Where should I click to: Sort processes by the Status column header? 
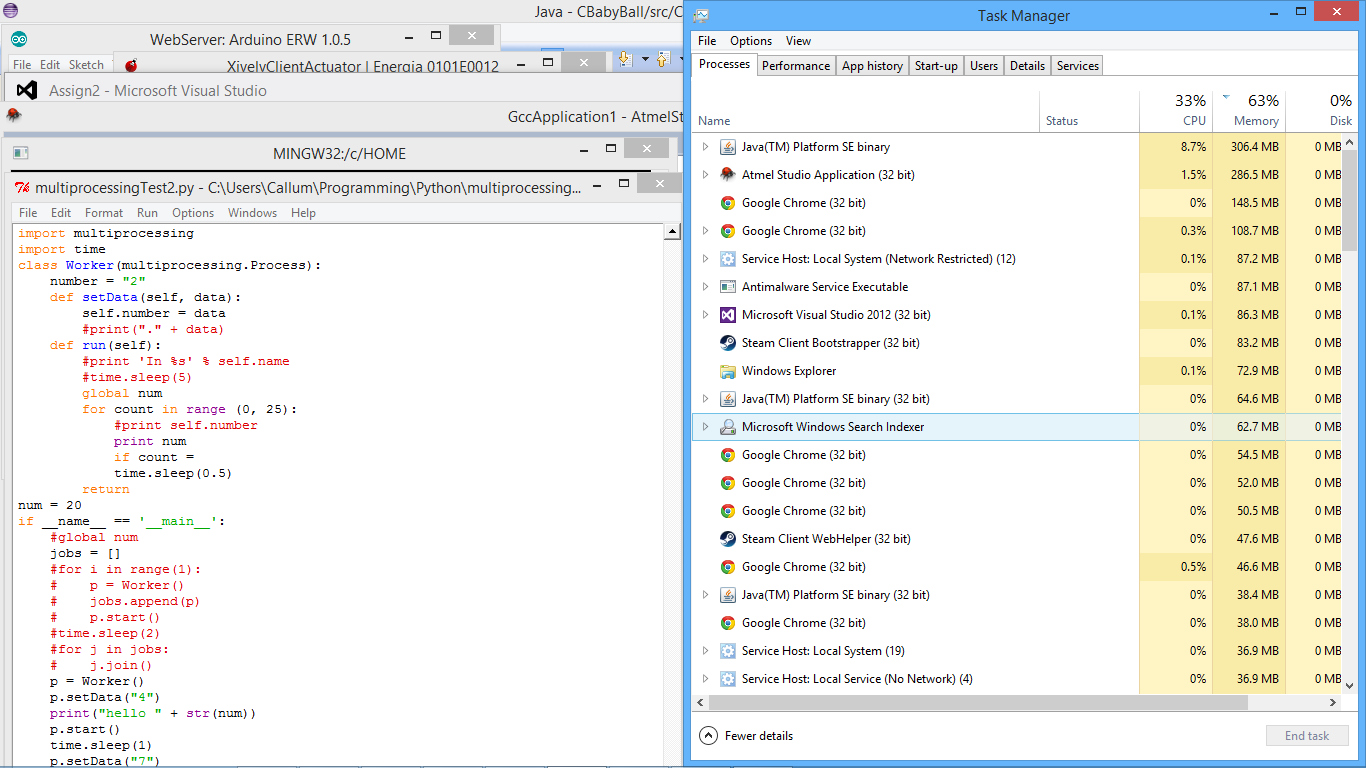coord(1090,112)
